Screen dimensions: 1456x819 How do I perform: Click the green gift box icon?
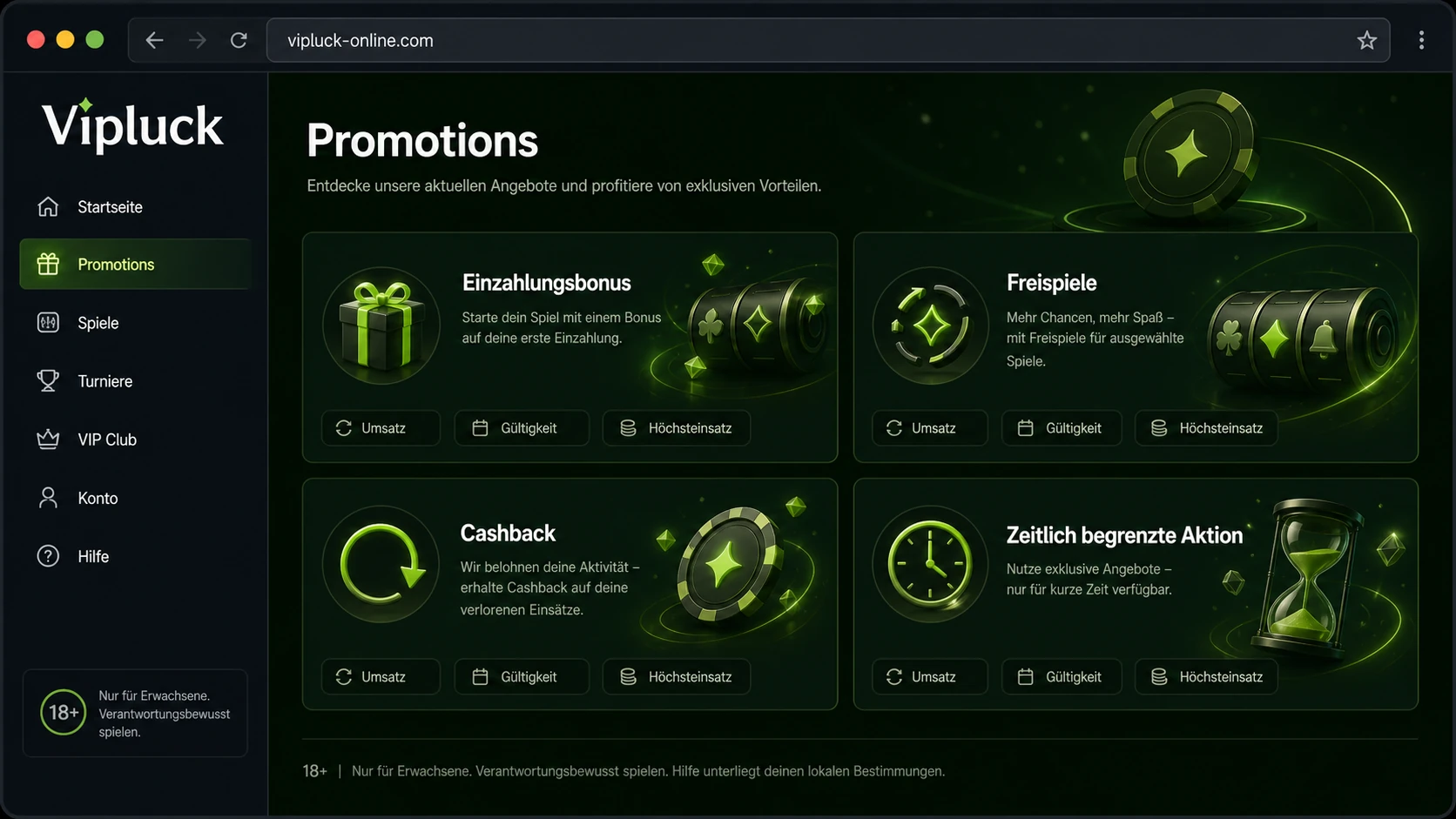(x=381, y=326)
